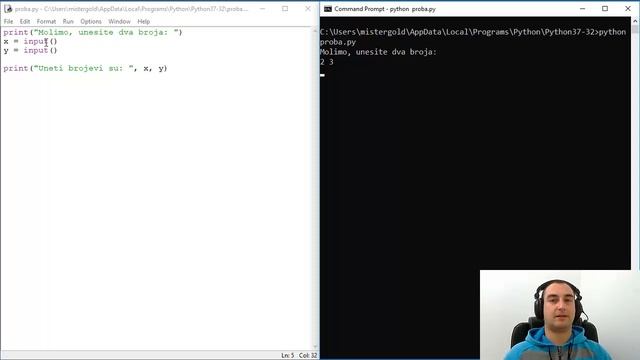This screenshot has height=360, width=640.
Task: Minimize the Command Prompt window
Action: tap(582, 9)
